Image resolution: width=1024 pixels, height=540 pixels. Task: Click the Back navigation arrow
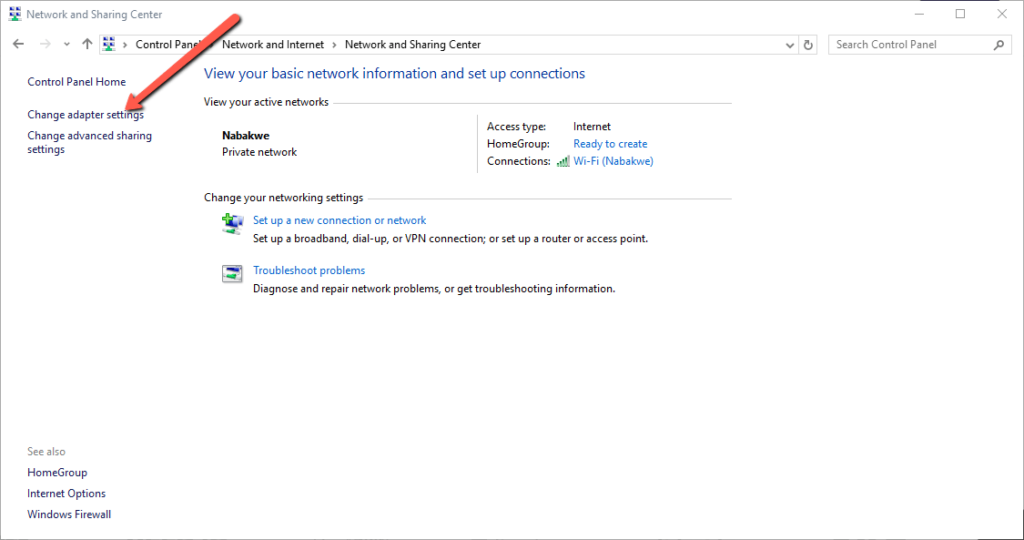[18, 45]
